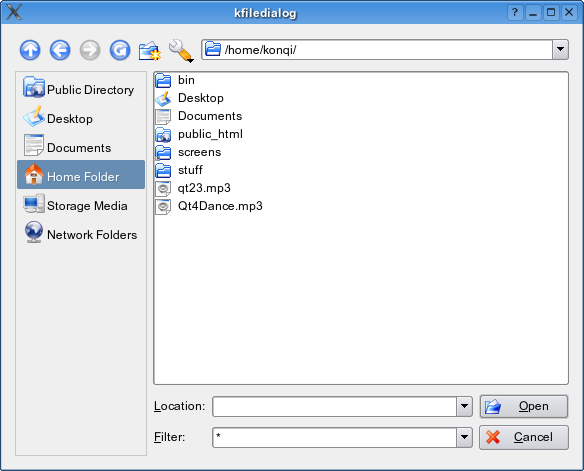Create a new folder
Screen dimensions: 584x471
click(150, 51)
